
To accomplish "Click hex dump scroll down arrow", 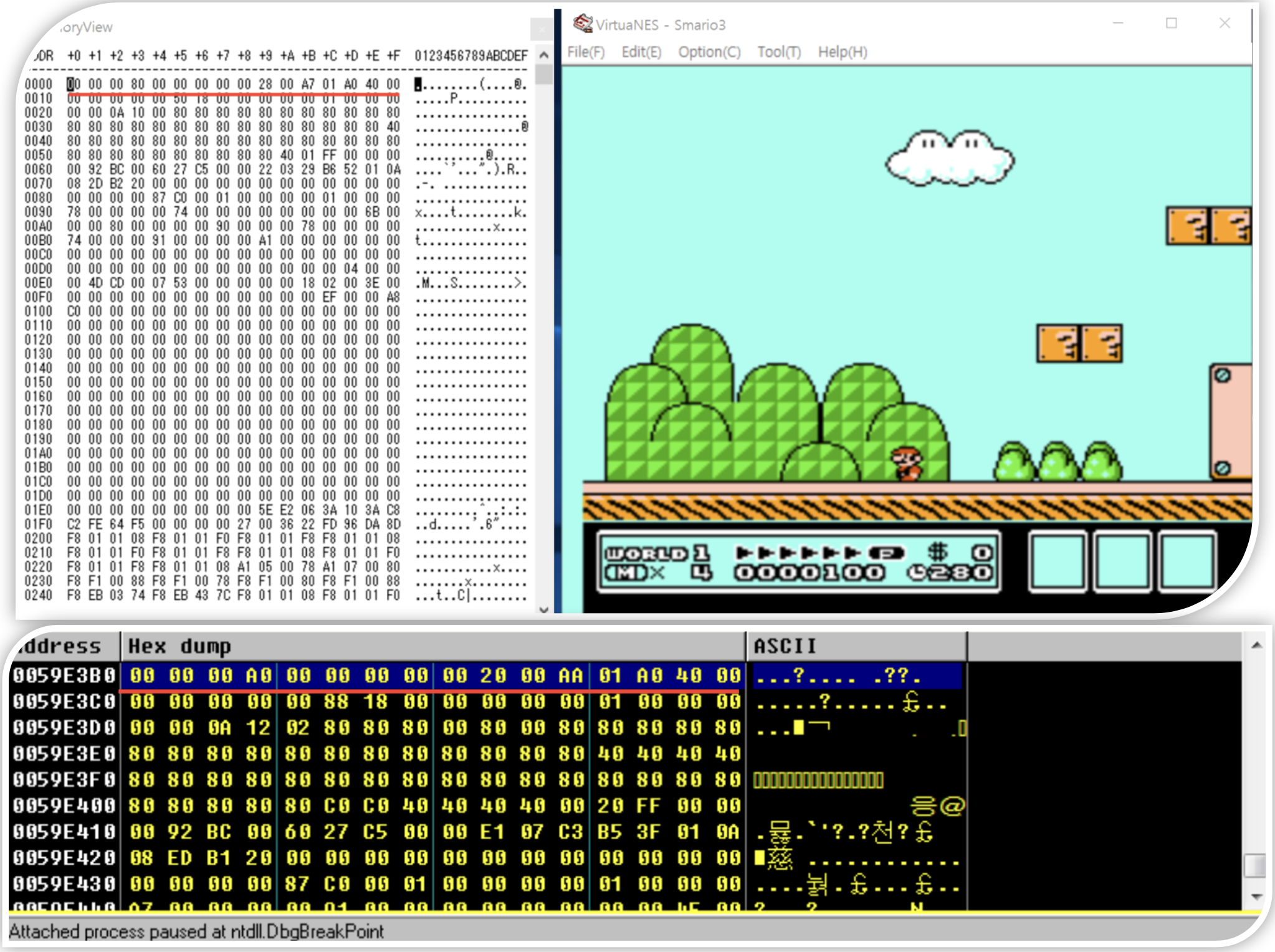I will [x=1257, y=897].
